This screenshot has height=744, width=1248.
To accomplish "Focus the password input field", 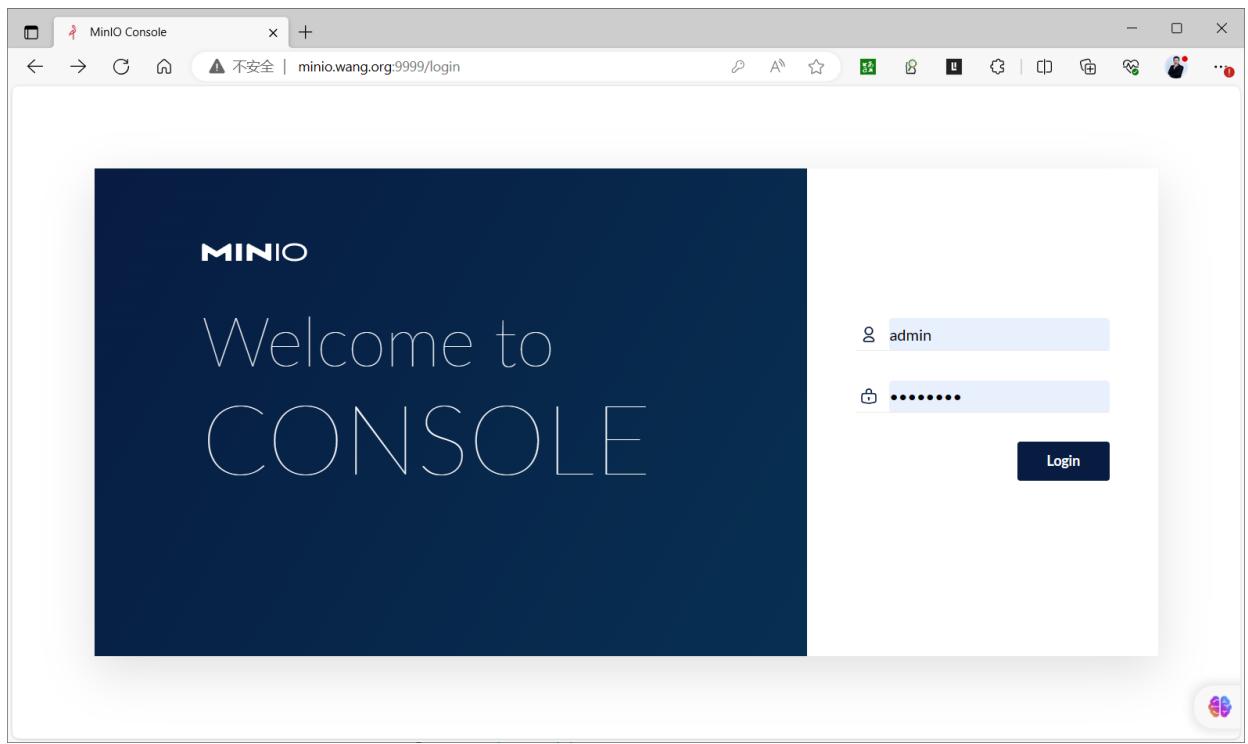I will 998,397.
